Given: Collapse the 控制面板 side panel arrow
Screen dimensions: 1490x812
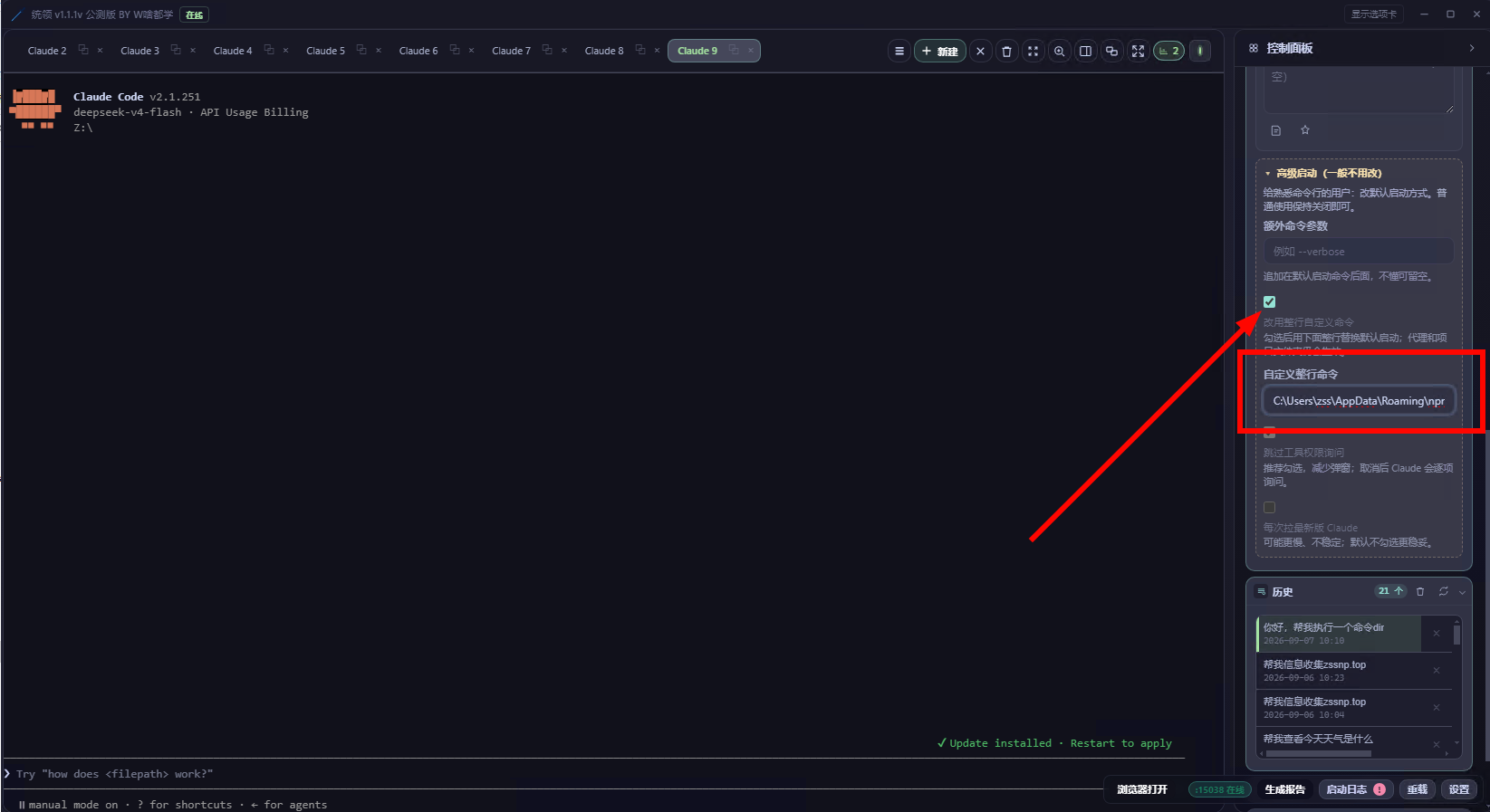Looking at the screenshot, I should [1471, 48].
